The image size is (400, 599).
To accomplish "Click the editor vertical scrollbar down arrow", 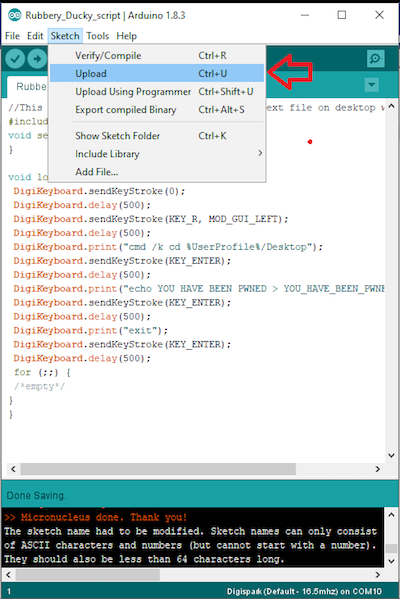I will (x=392, y=455).
